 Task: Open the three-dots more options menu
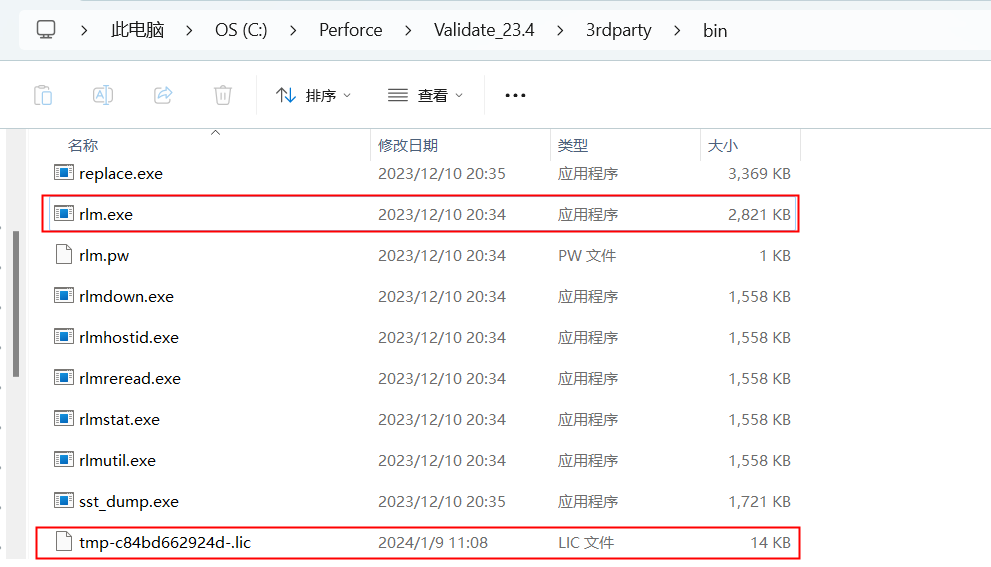pyautogui.click(x=515, y=95)
